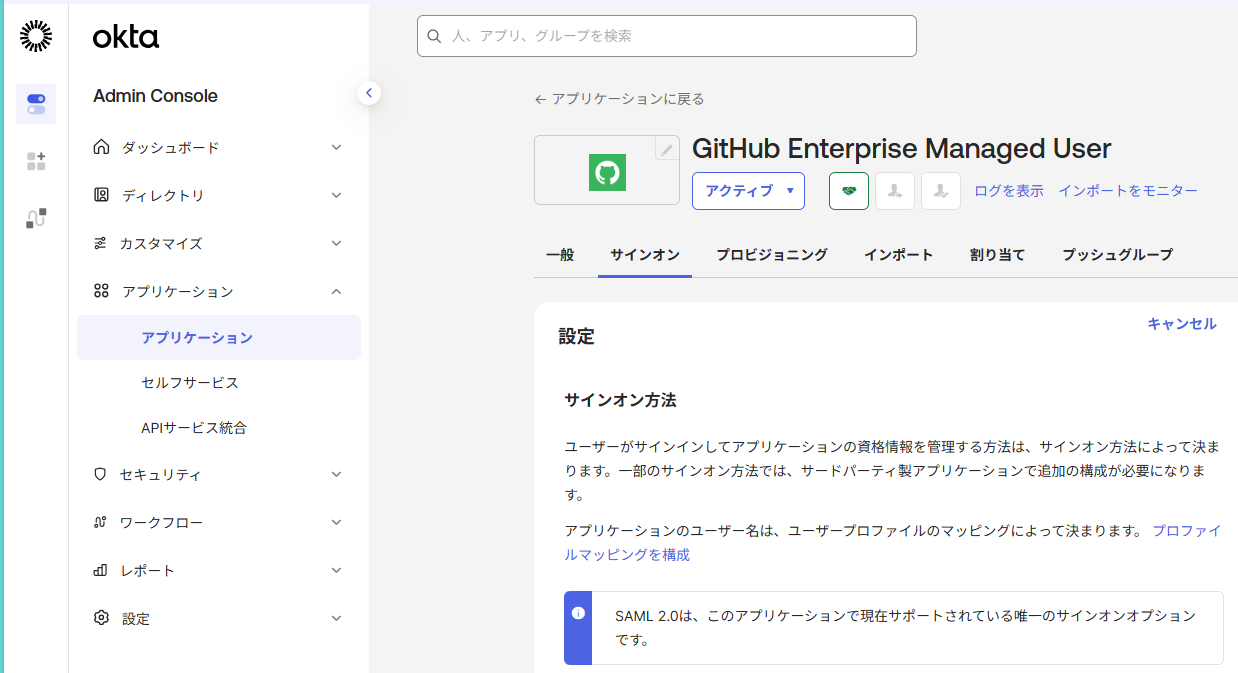
Task: Click the ディレクトリ directory icon
Action: pyautogui.click(x=101, y=195)
